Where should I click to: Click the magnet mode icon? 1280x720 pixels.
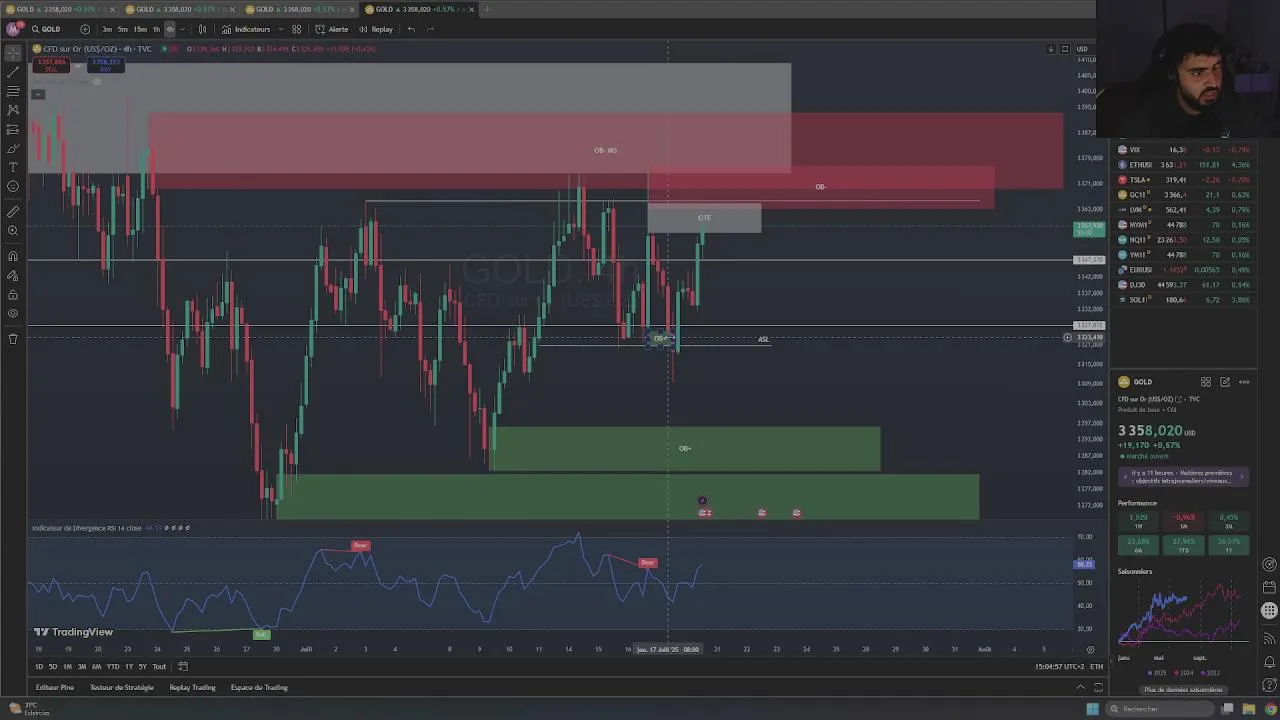[x=13, y=257]
